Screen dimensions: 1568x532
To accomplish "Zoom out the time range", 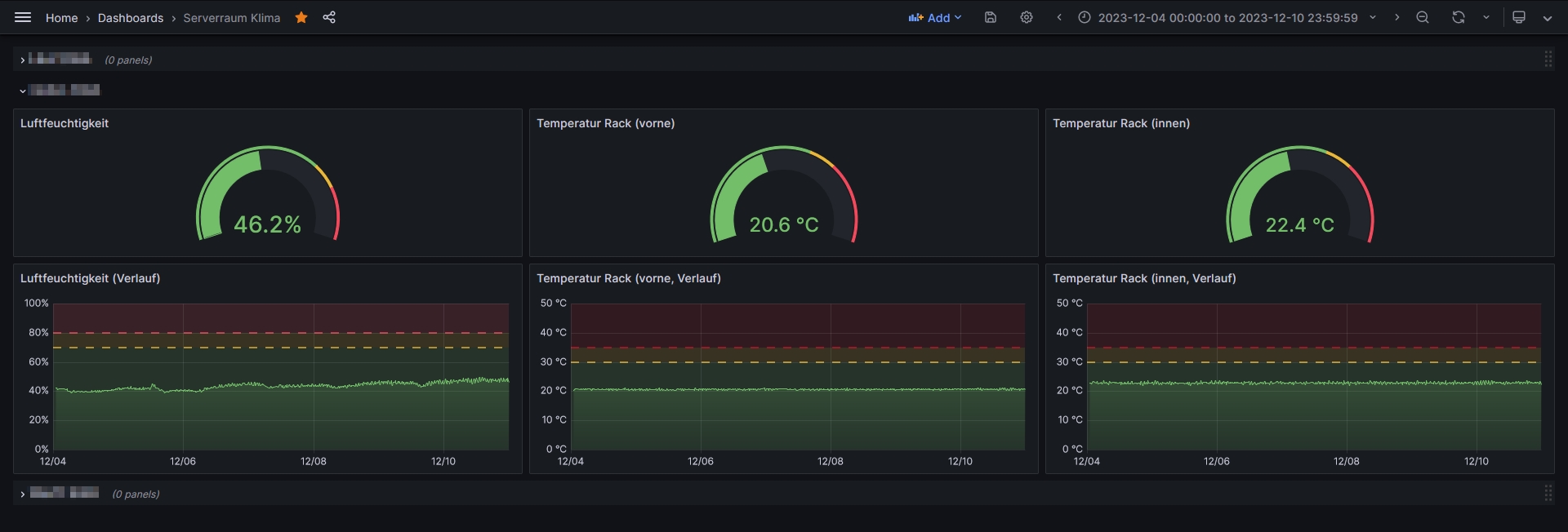I will (1423, 17).
